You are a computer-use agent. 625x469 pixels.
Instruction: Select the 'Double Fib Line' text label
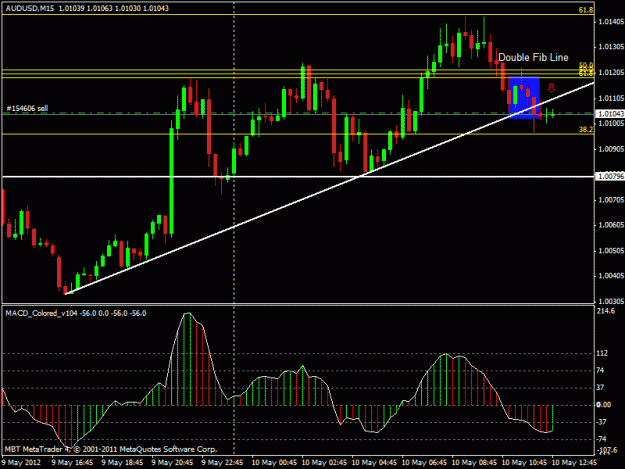(x=533, y=57)
